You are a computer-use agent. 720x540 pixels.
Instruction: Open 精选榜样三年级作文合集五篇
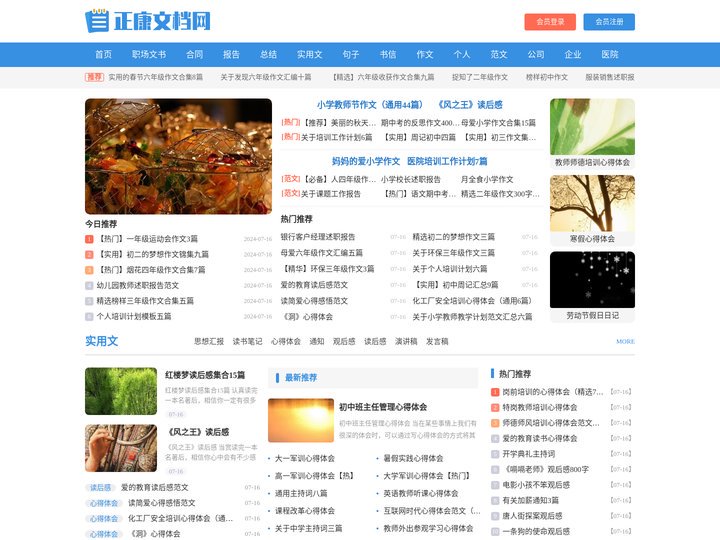tap(145, 301)
